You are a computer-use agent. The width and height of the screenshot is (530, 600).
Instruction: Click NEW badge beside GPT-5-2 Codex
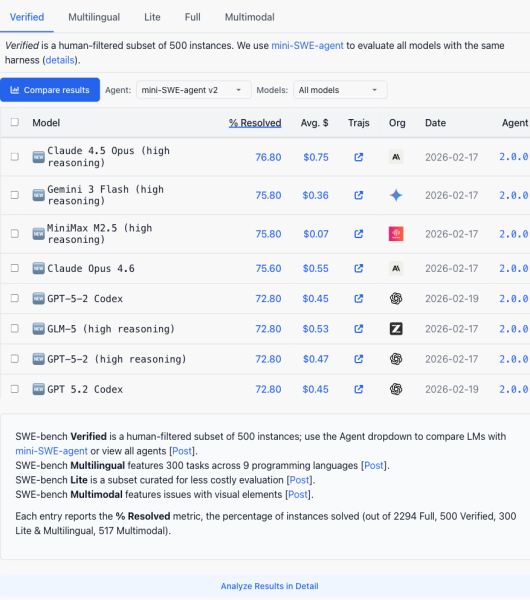pyautogui.click(x=39, y=298)
